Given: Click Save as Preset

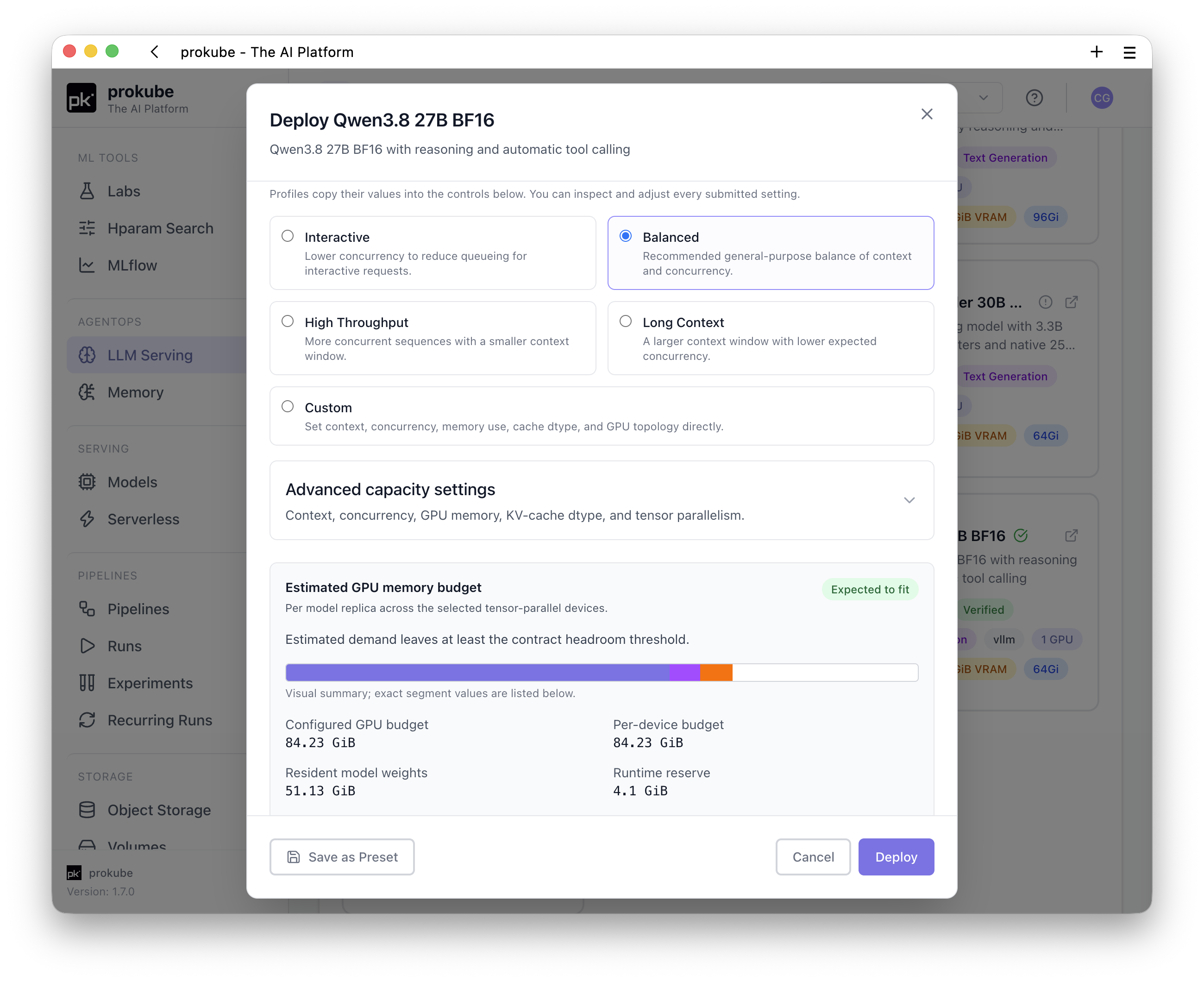Looking at the screenshot, I should (342, 857).
